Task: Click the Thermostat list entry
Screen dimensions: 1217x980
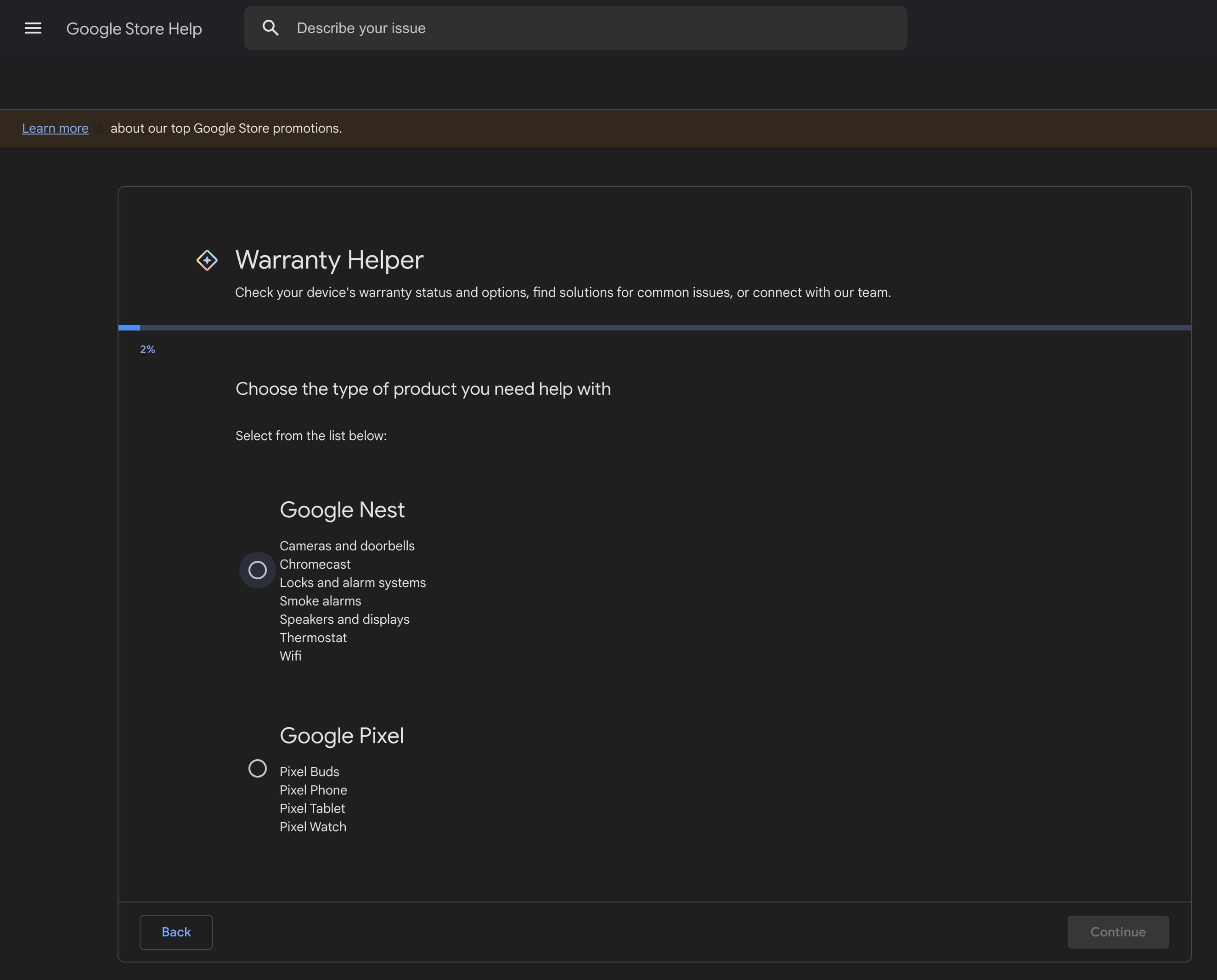Action: coord(313,637)
